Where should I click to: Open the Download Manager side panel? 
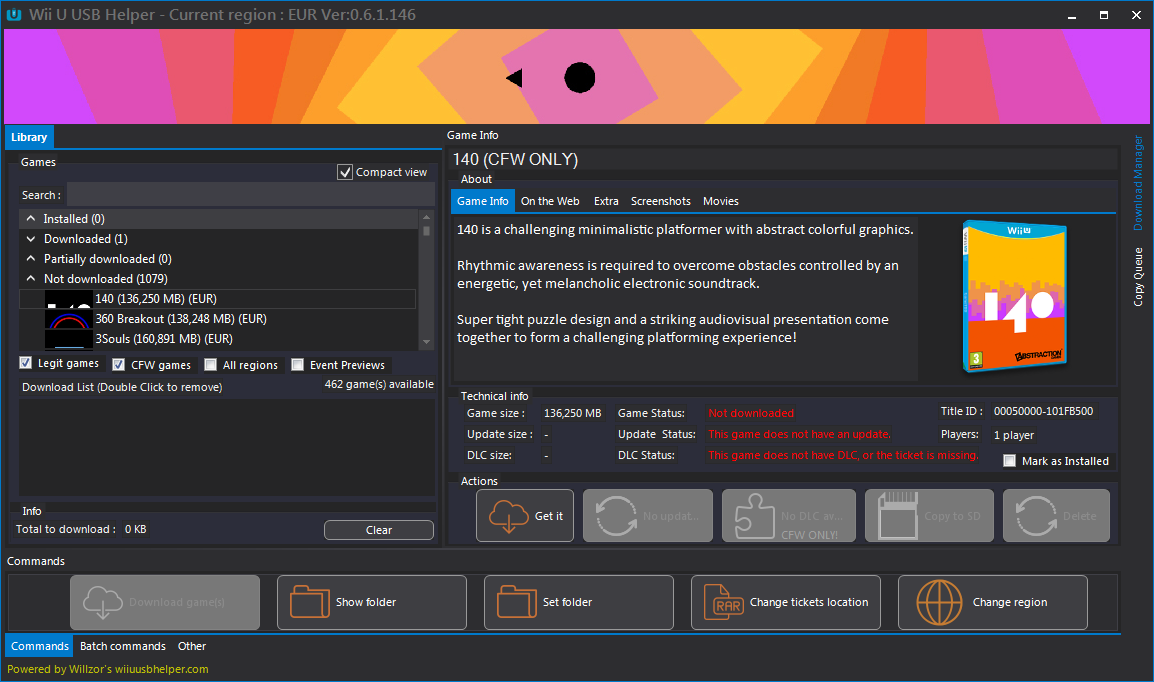coord(1138,182)
